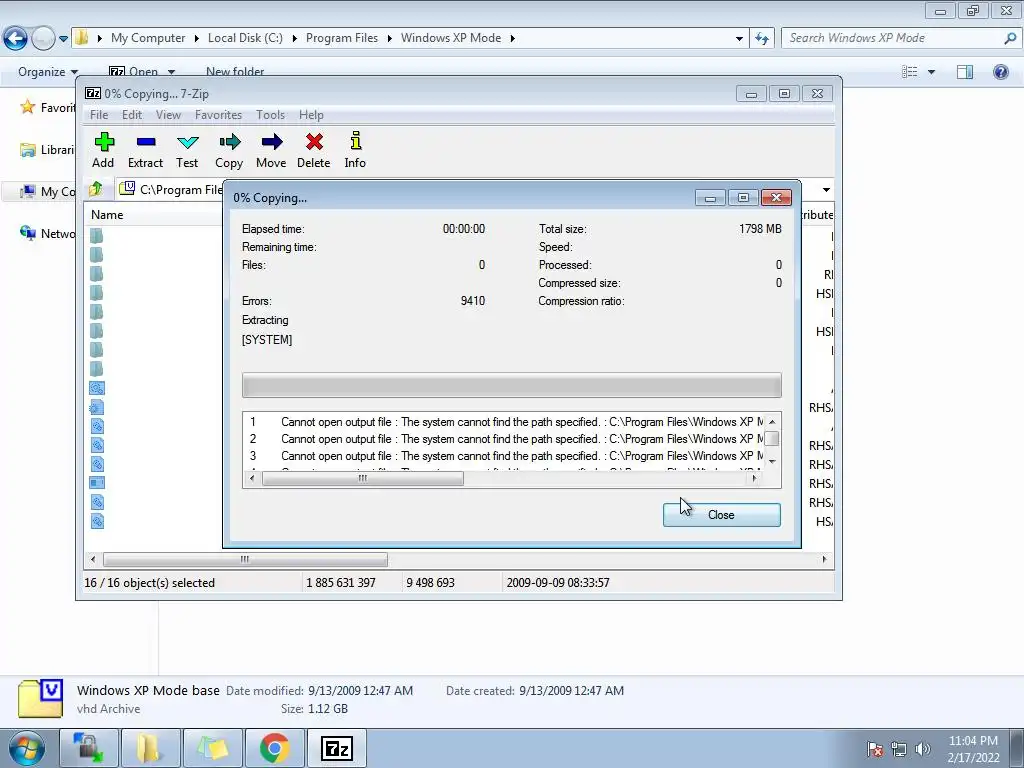Open the Libraries navigation item
The width and height of the screenshot is (1024, 768).
click(47, 150)
